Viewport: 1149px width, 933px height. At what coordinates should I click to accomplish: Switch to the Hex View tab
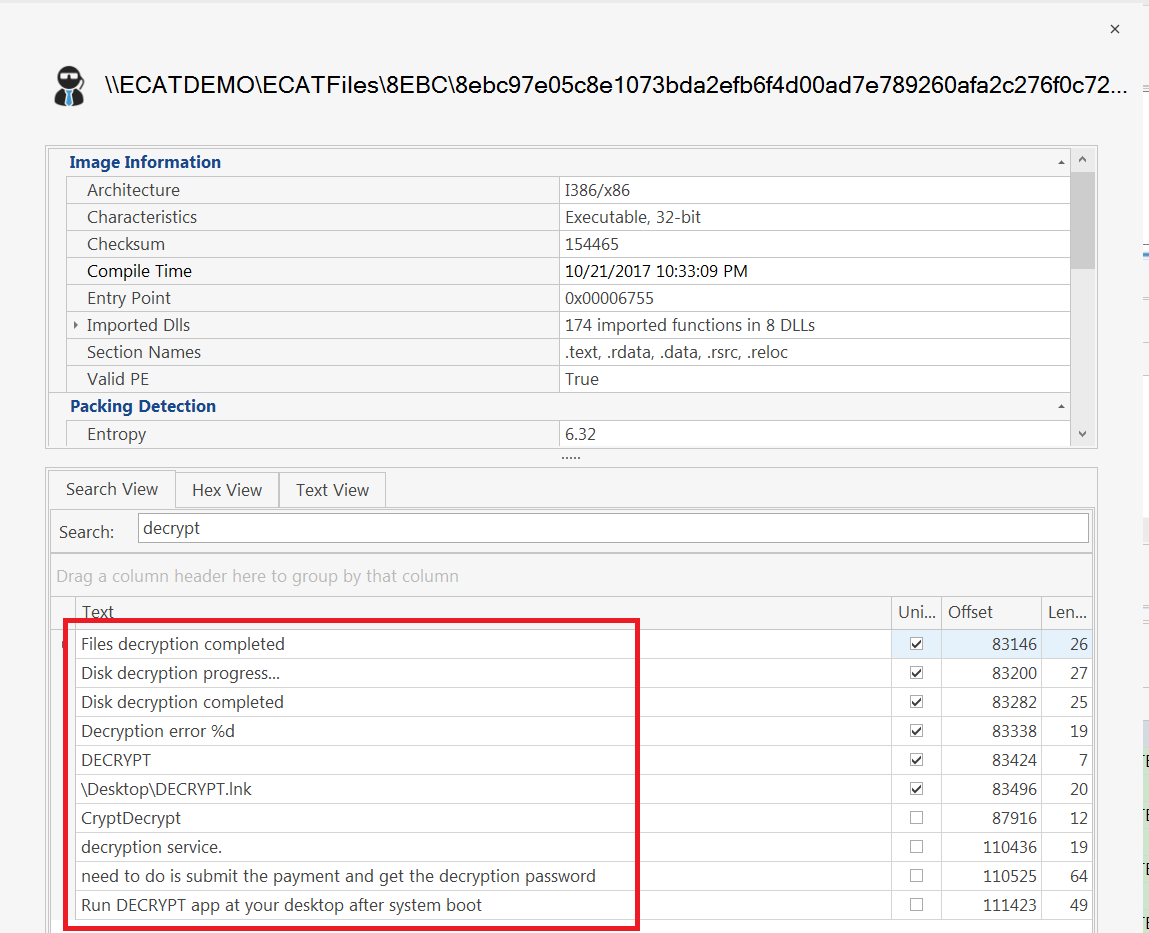pos(227,490)
